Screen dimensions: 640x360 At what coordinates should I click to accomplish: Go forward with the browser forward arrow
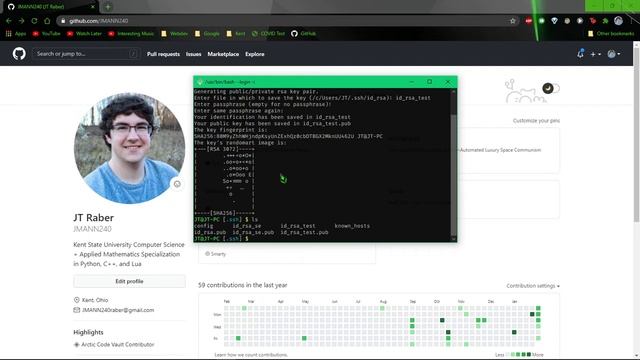(x=21, y=21)
